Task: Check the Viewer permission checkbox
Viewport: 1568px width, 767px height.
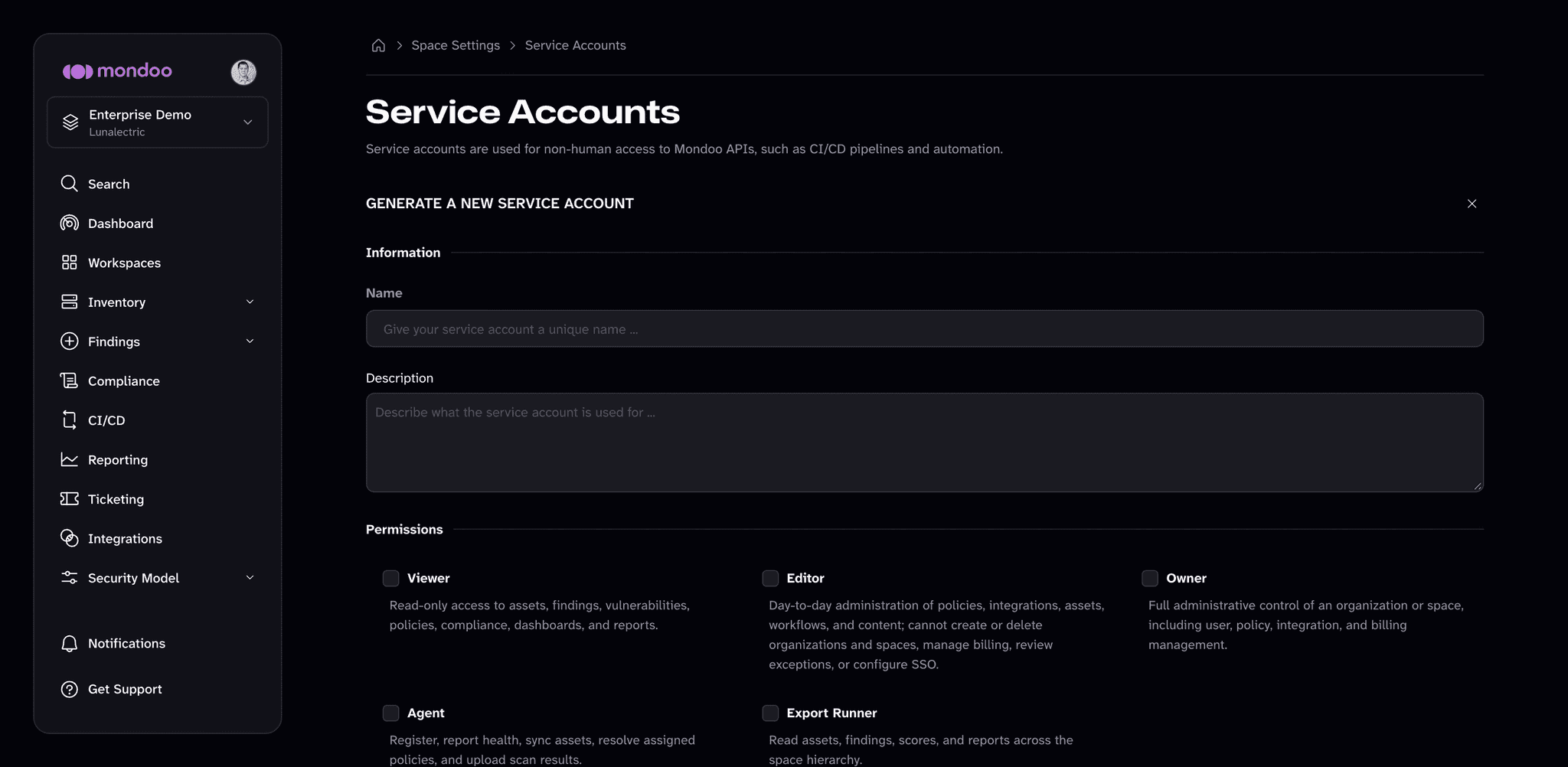Action: tap(390, 578)
